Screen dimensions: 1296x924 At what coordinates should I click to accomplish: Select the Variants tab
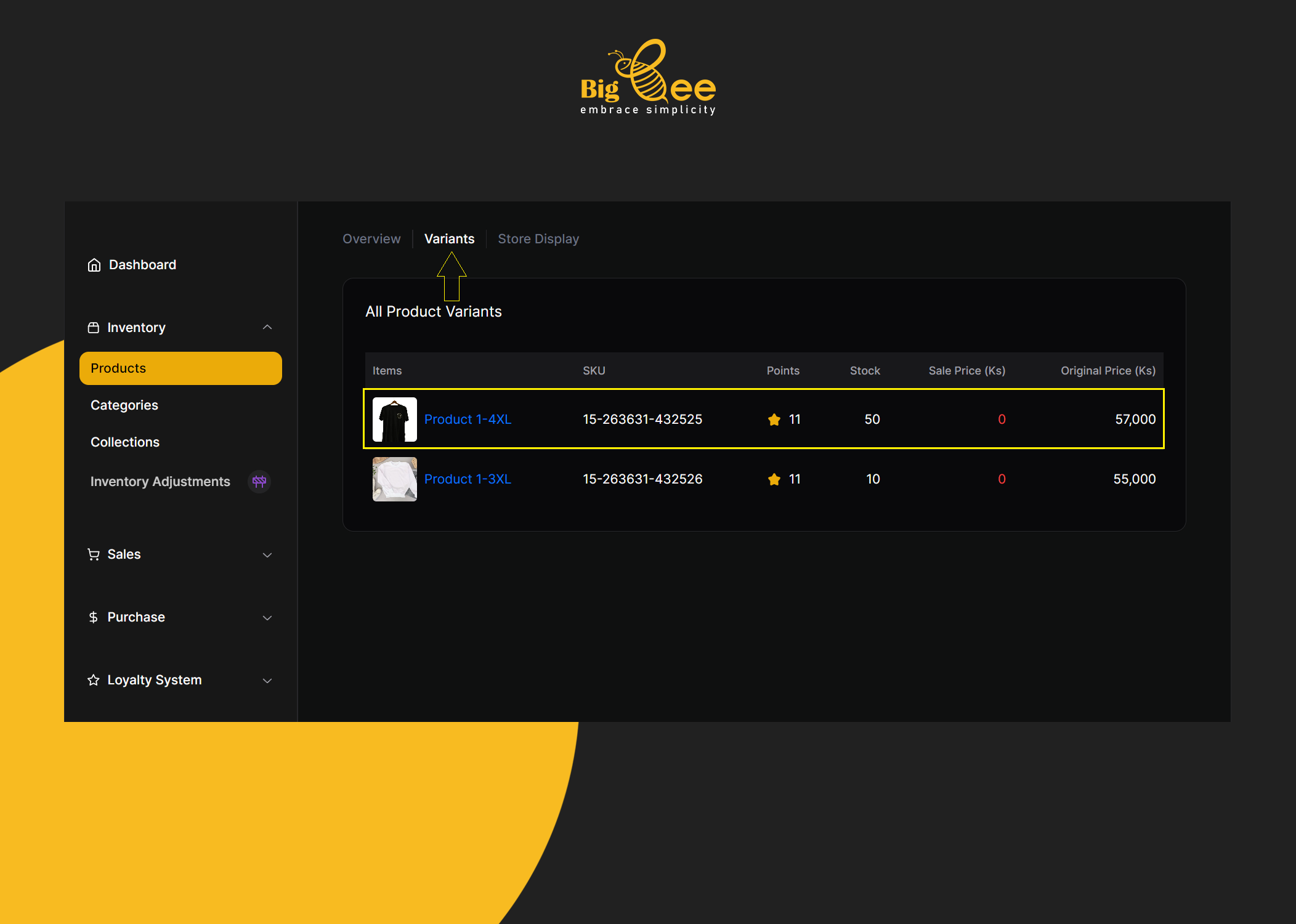[x=449, y=239]
